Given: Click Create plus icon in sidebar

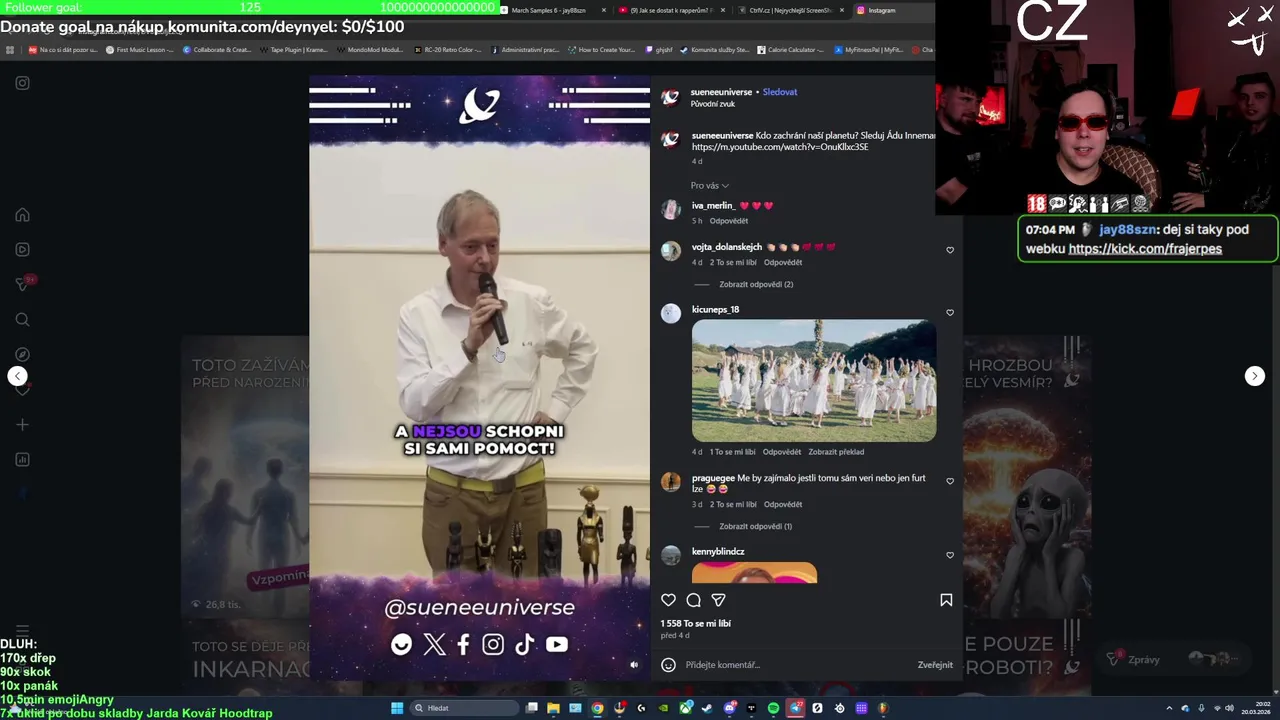Looking at the screenshot, I should point(22,424).
